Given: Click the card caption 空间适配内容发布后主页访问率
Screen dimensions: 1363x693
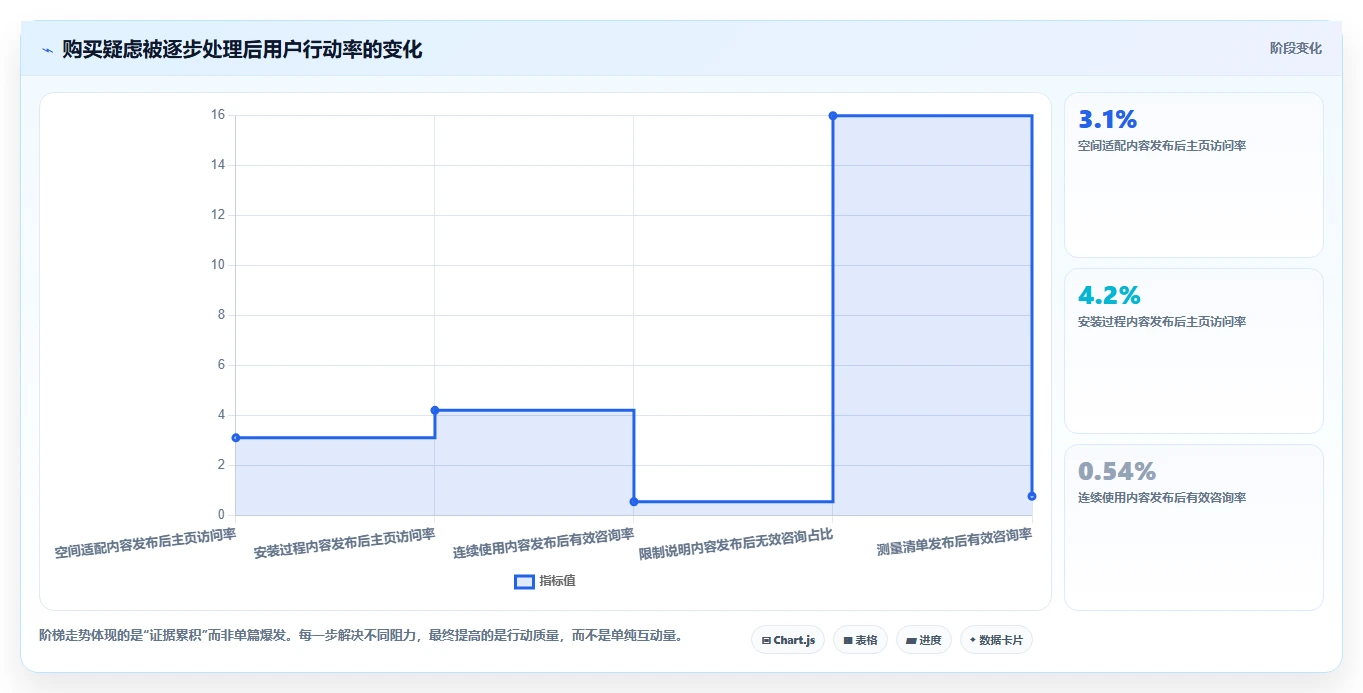Looking at the screenshot, I should click(1162, 146).
